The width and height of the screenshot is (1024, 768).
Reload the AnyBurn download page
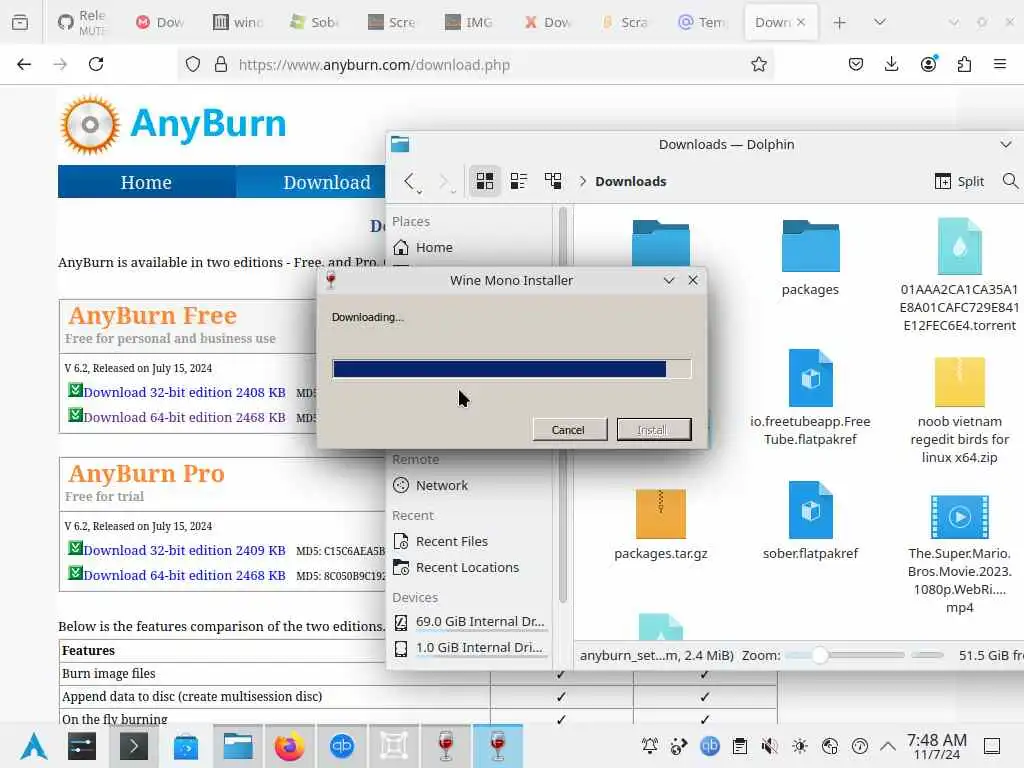96,64
